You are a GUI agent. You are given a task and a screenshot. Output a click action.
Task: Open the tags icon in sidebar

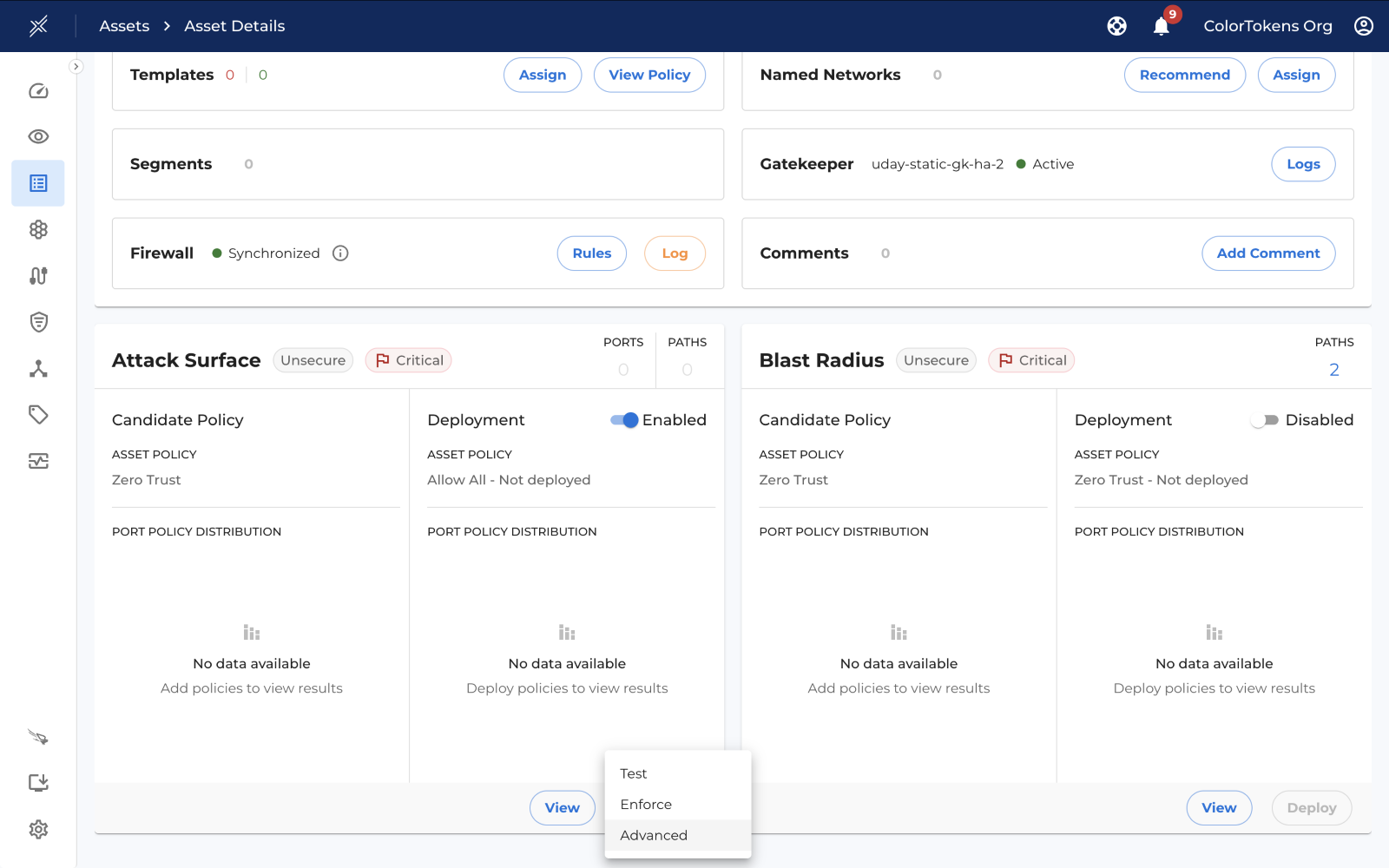tap(38, 414)
